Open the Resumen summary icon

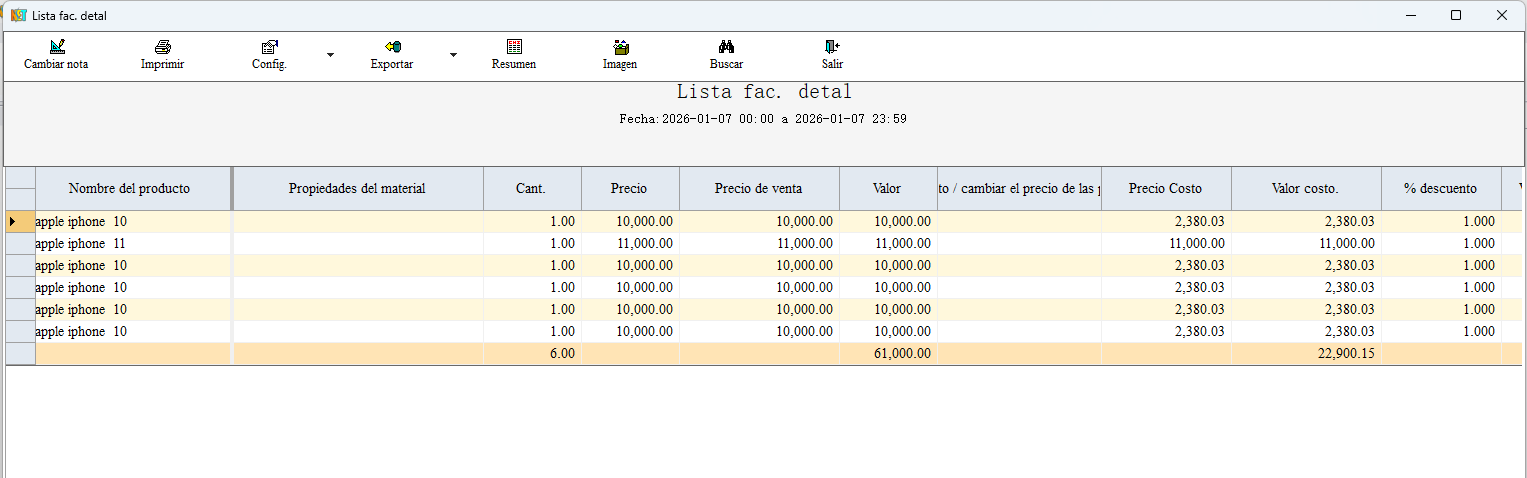click(x=514, y=47)
